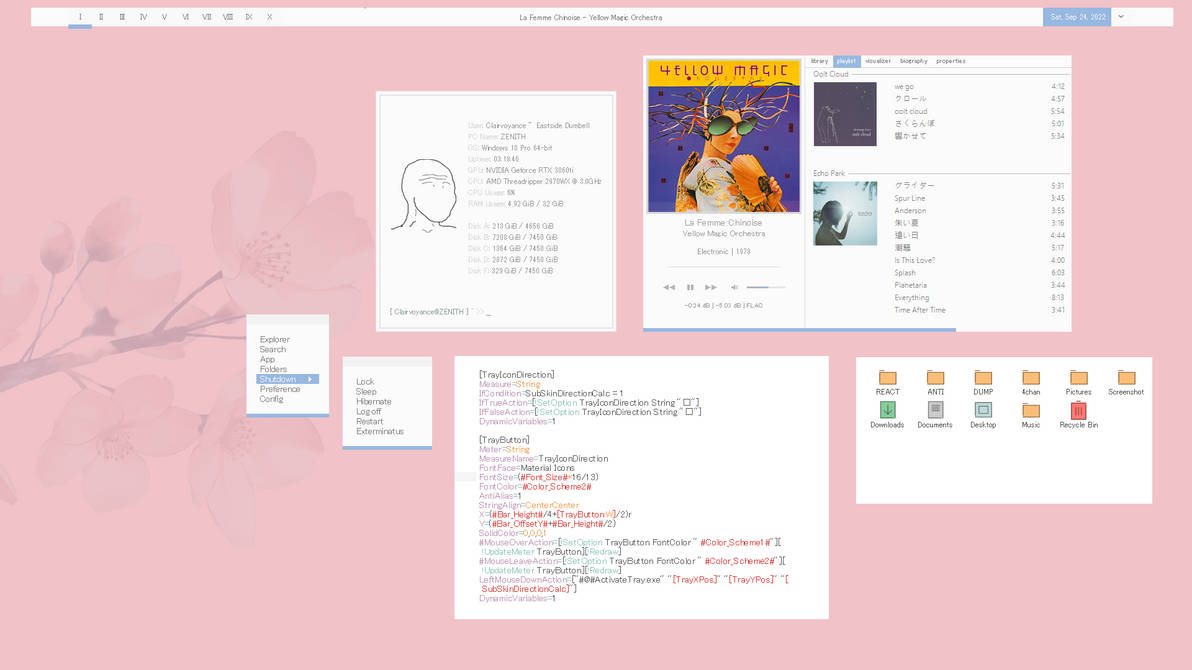The width and height of the screenshot is (1192, 670).
Task: Choose Restart in the shutdown list
Action: [370, 421]
